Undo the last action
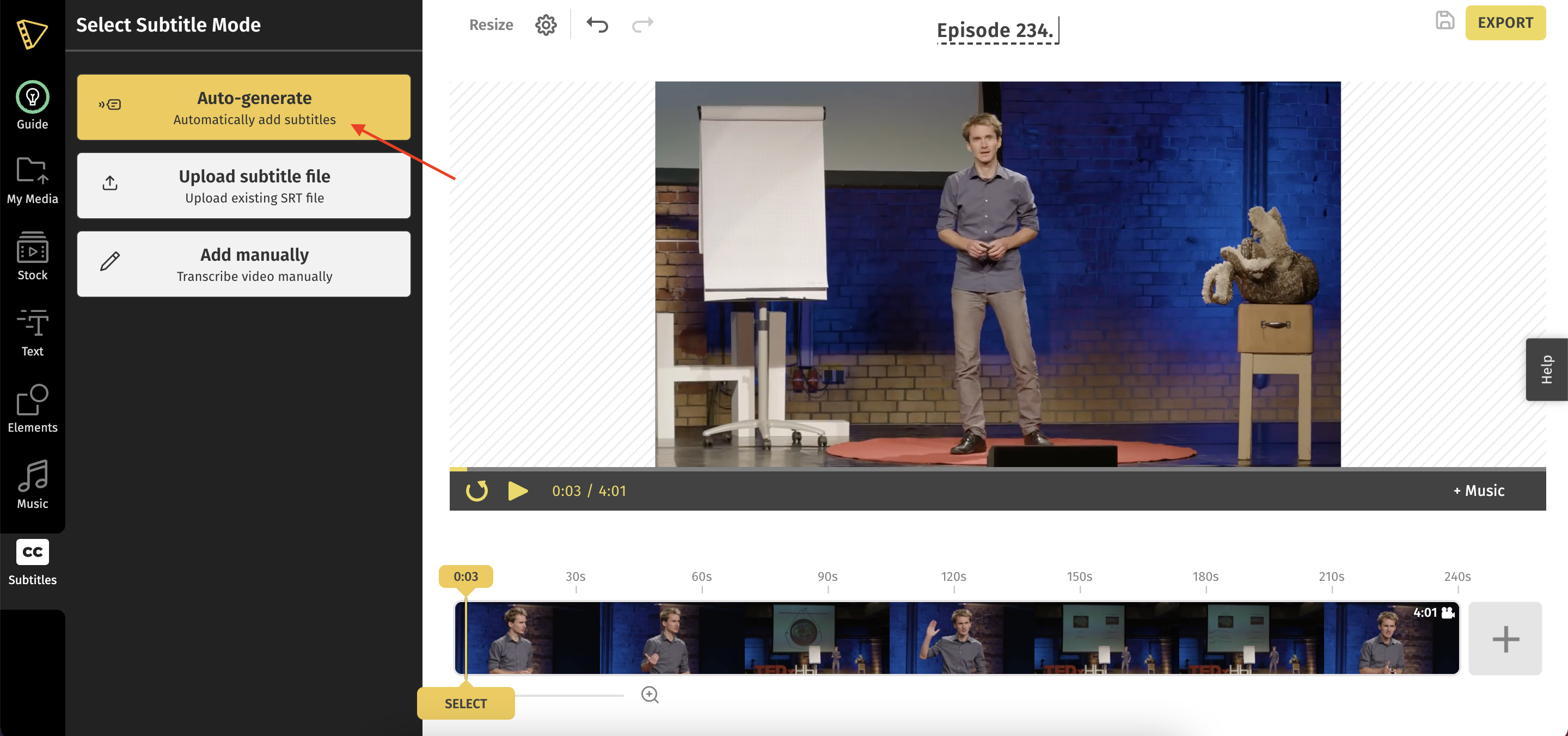The height and width of the screenshot is (736, 1568). point(597,25)
